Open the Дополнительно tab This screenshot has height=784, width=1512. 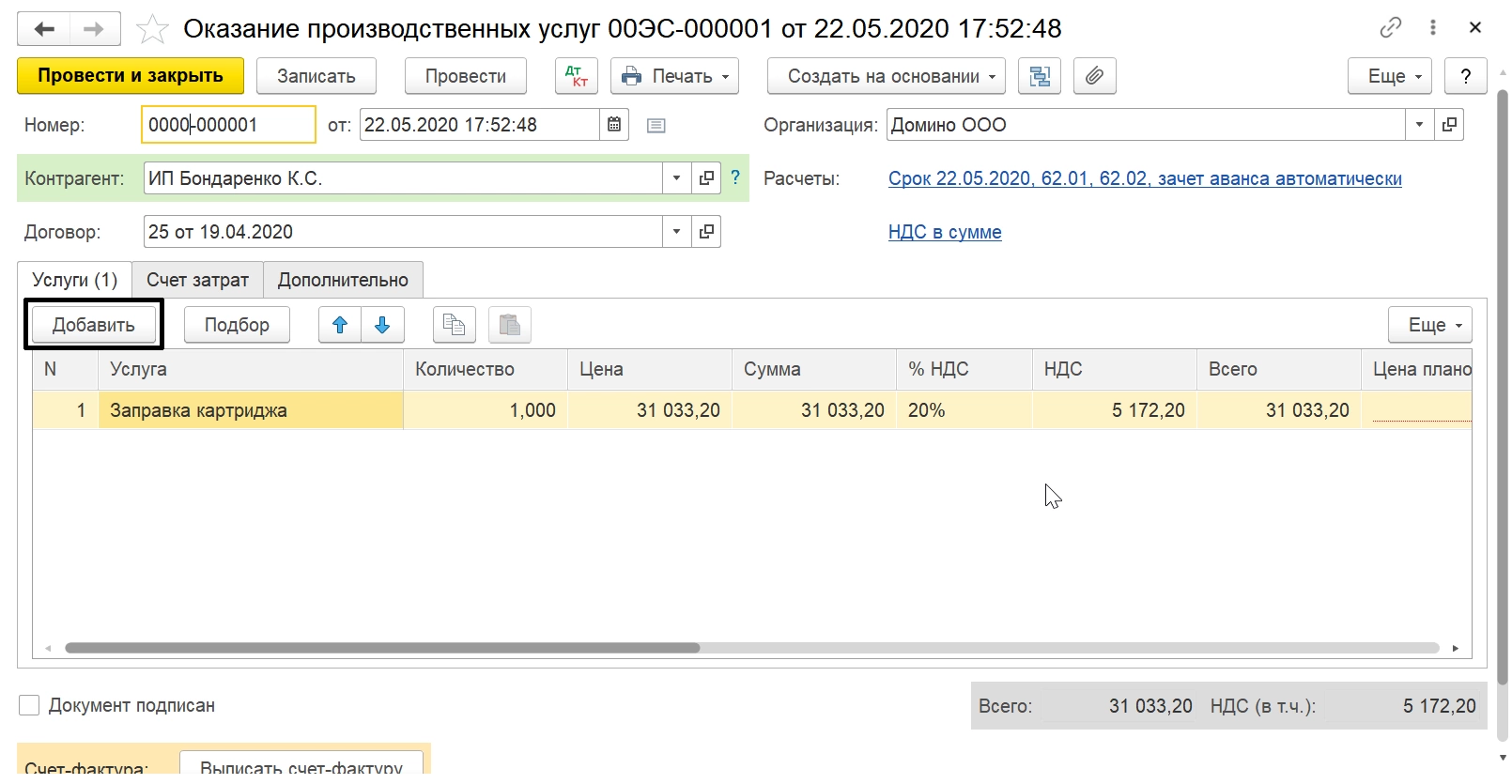click(x=343, y=280)
